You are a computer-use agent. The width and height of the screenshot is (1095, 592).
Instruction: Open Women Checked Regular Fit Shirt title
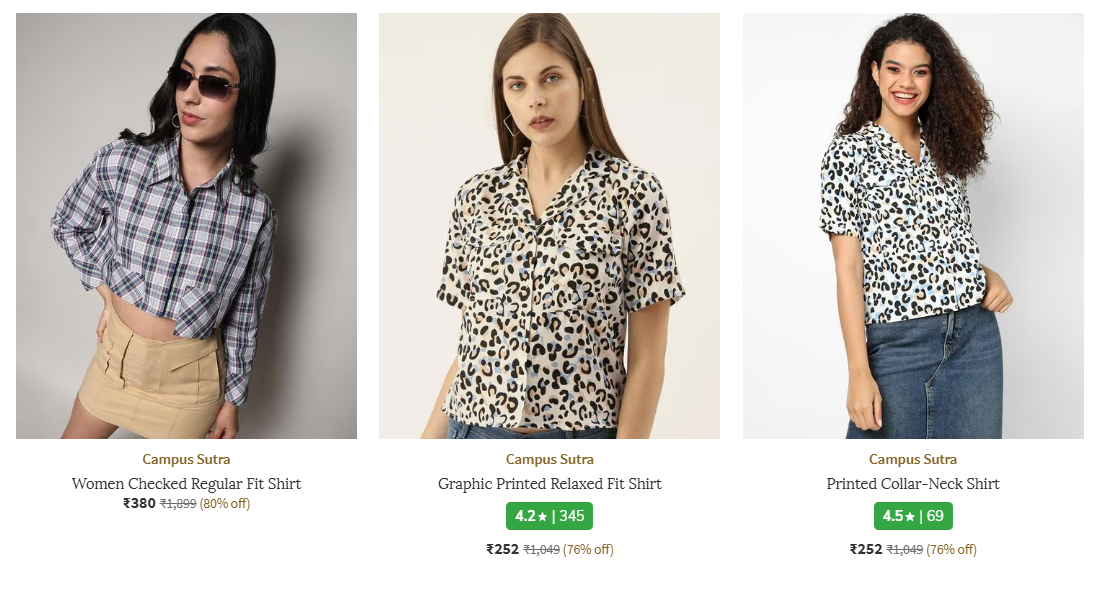[186, 484]
